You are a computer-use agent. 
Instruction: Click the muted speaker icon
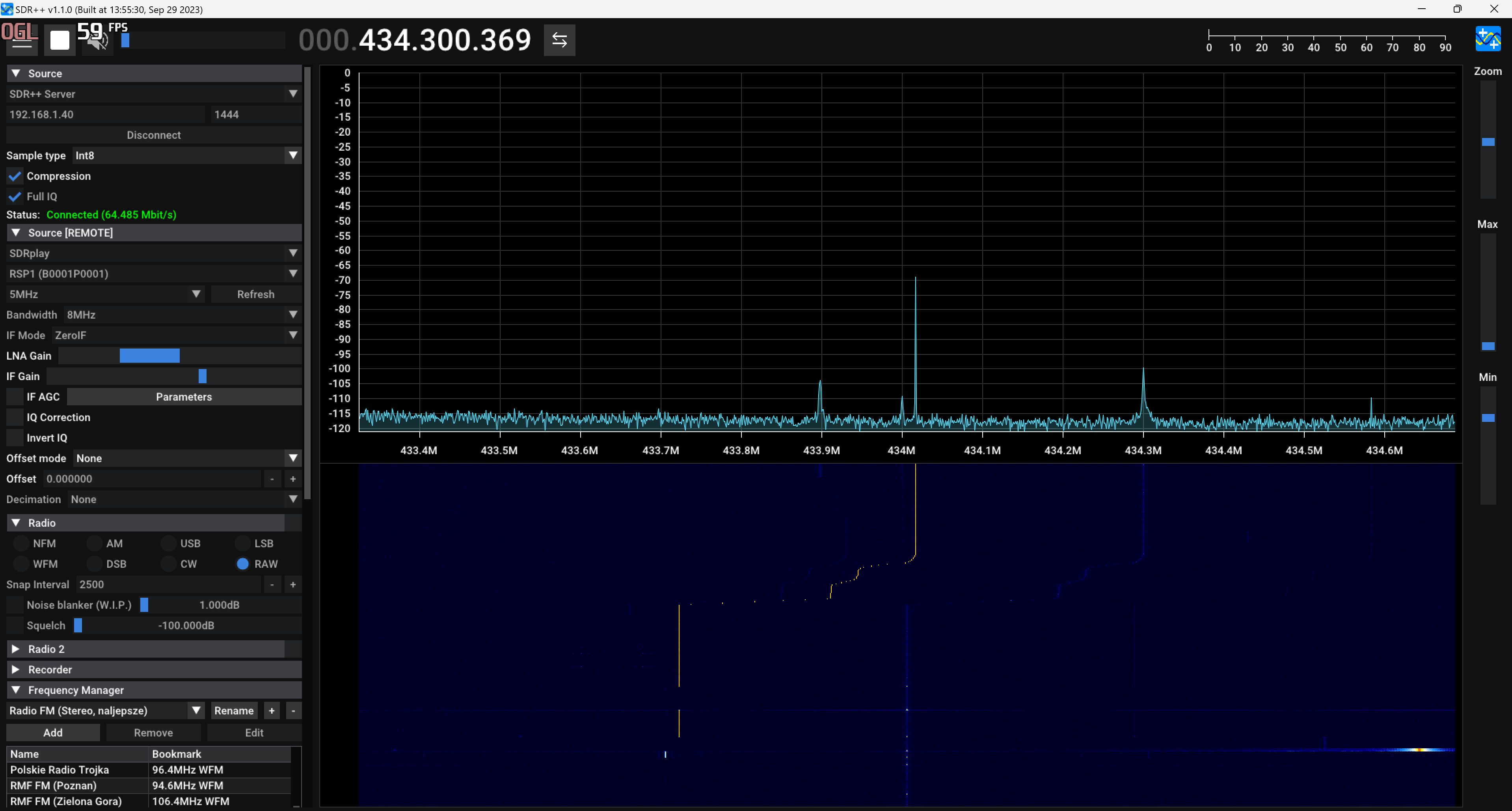[97, 41]
